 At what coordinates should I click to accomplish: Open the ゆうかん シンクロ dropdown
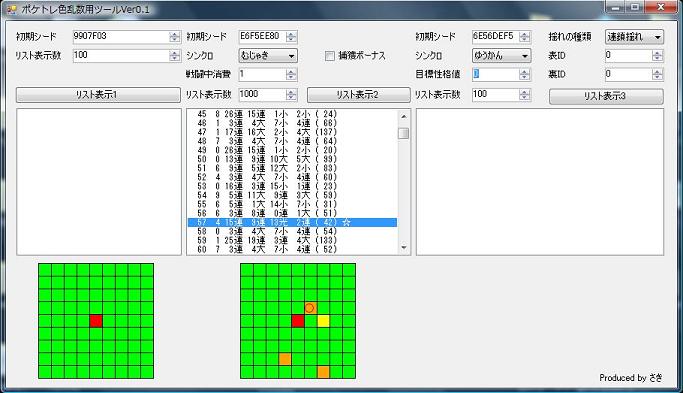click(x=501, y=56)
